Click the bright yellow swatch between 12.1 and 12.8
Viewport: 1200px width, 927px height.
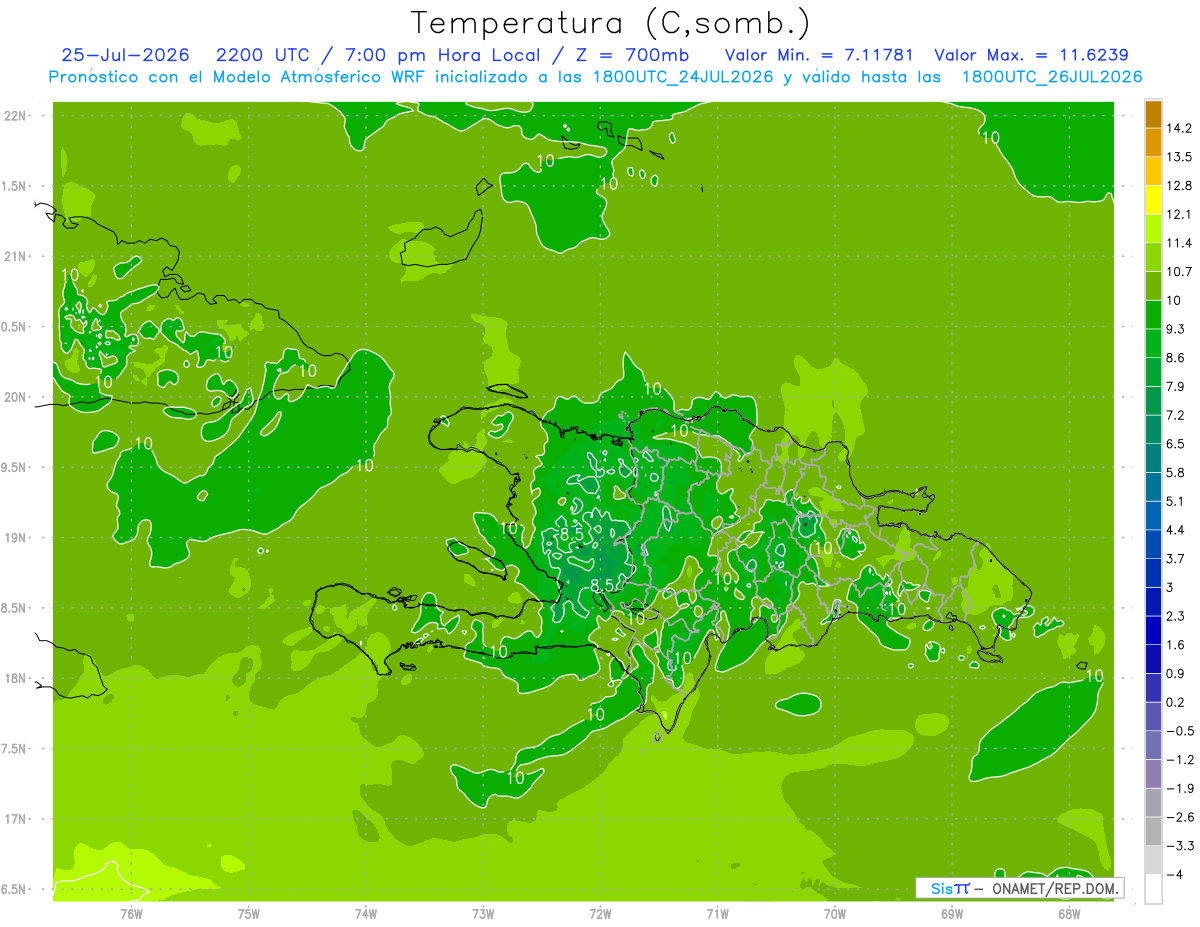pyautogui.click(x=1153, y=200)
